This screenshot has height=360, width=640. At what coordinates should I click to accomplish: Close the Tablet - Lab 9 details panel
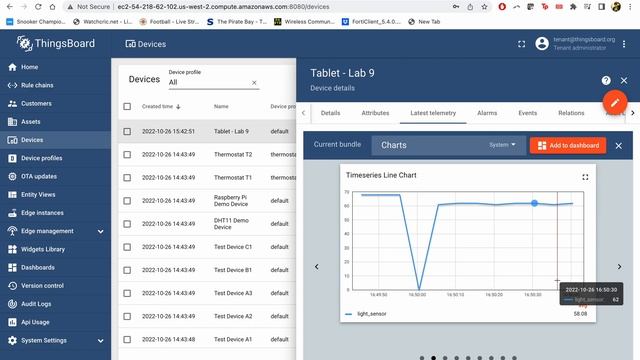pos(624,80)
